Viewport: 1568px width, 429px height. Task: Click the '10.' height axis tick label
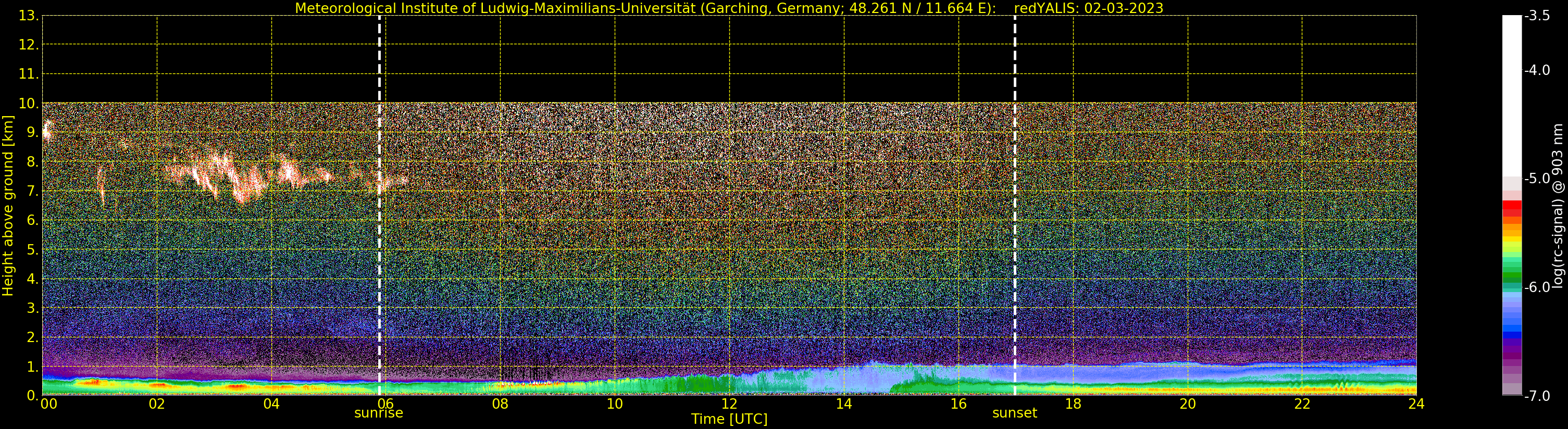click(x=29, y=104)
